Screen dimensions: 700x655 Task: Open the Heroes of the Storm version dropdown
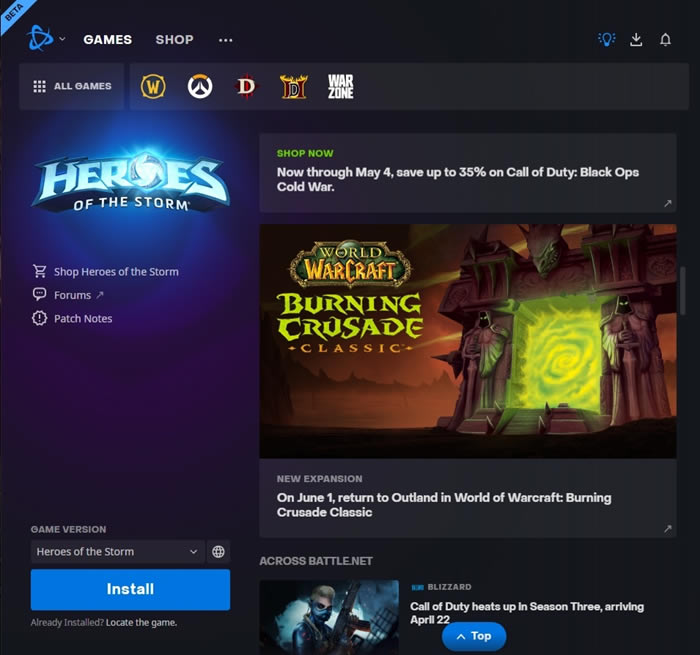(117, 552)
